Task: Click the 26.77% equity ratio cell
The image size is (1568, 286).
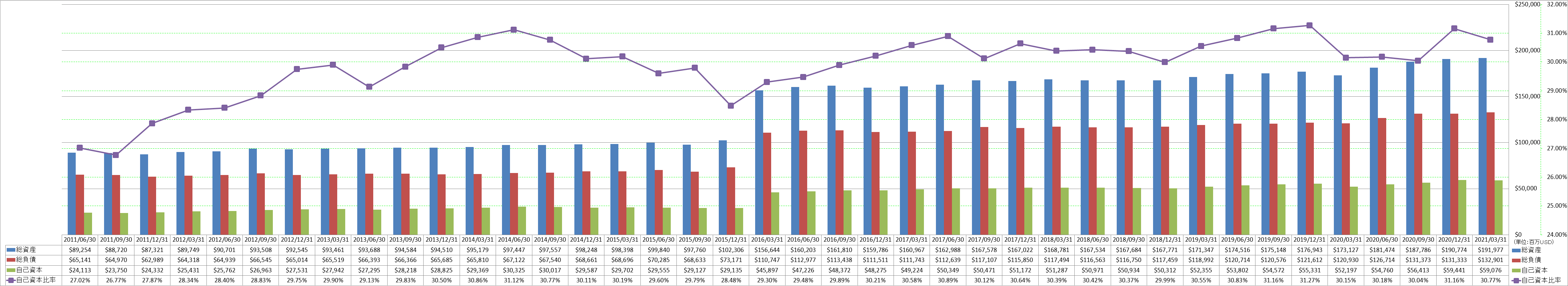Action: coord(116,281)
